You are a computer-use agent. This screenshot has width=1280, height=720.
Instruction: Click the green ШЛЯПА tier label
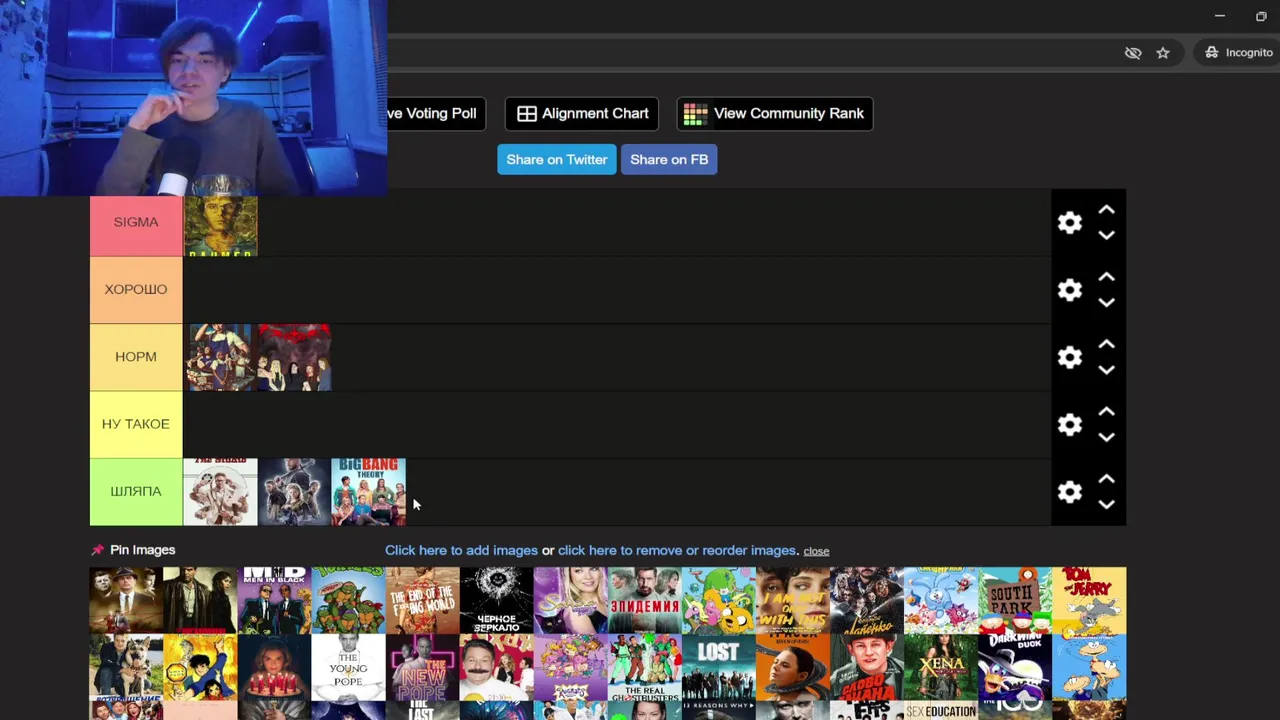pyautogui.click(x=136, y=492)
